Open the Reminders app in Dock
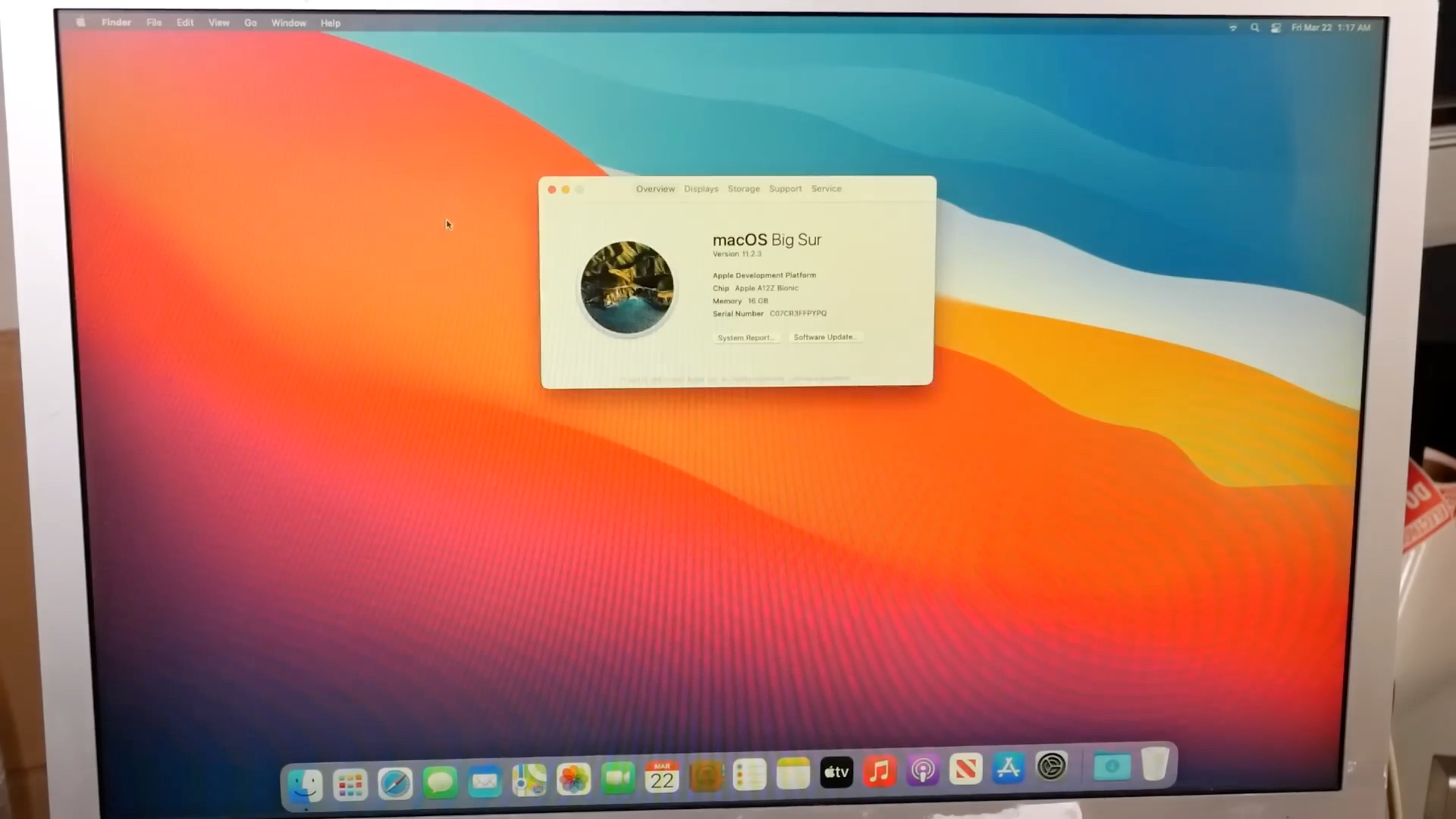This screenshot has width=1456, height=819. click(x=749, y=775)
